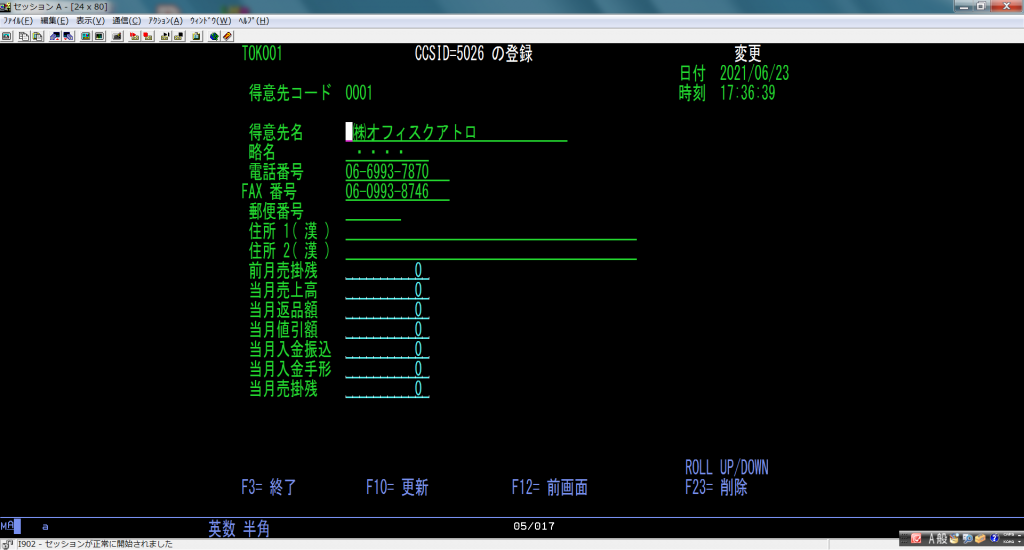Open the globe Support icon in toolbar
This screenshot has width=1024, height=550.
click(x=214, y=35)
